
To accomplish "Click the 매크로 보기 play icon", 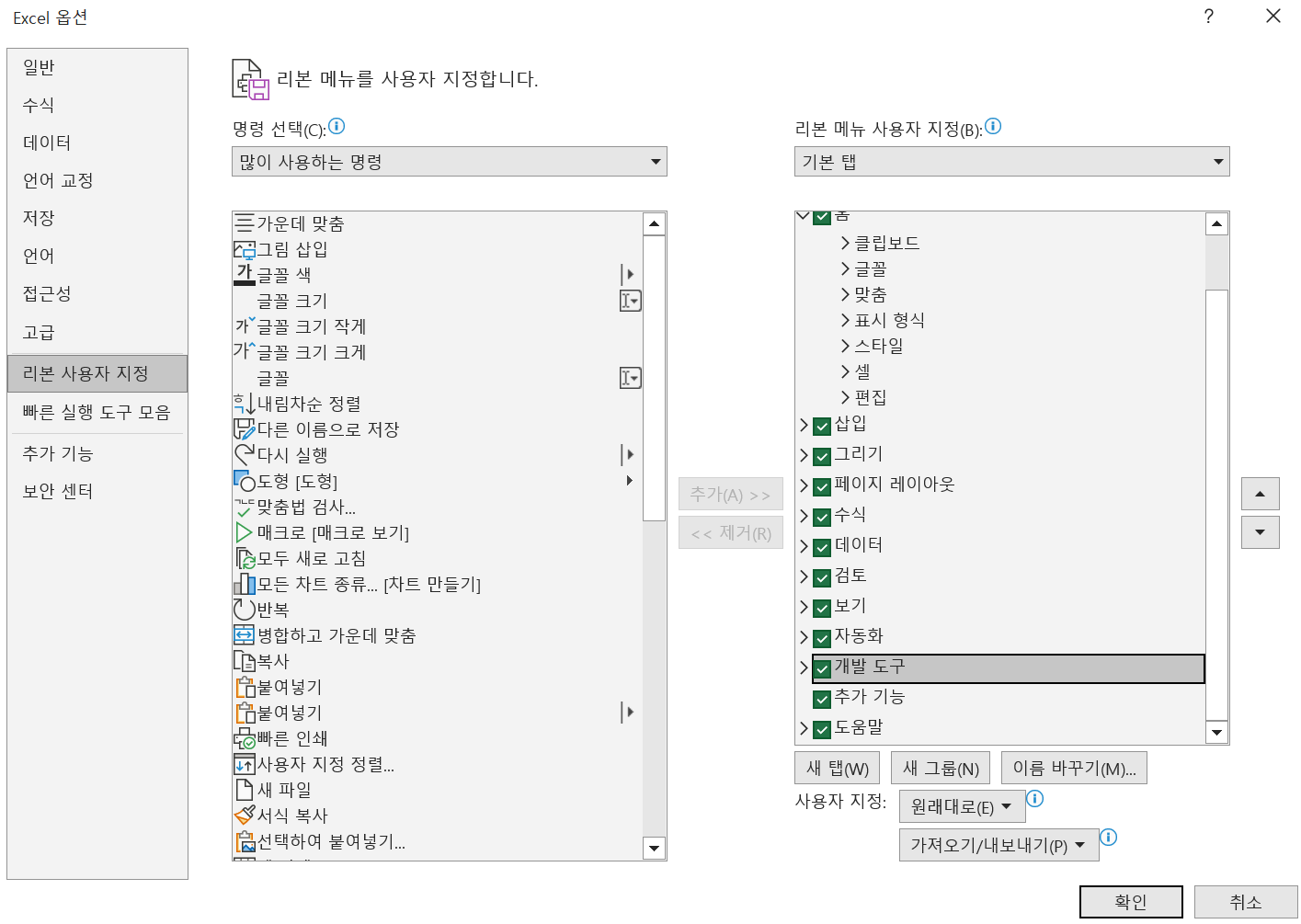I will click(244, 532).
